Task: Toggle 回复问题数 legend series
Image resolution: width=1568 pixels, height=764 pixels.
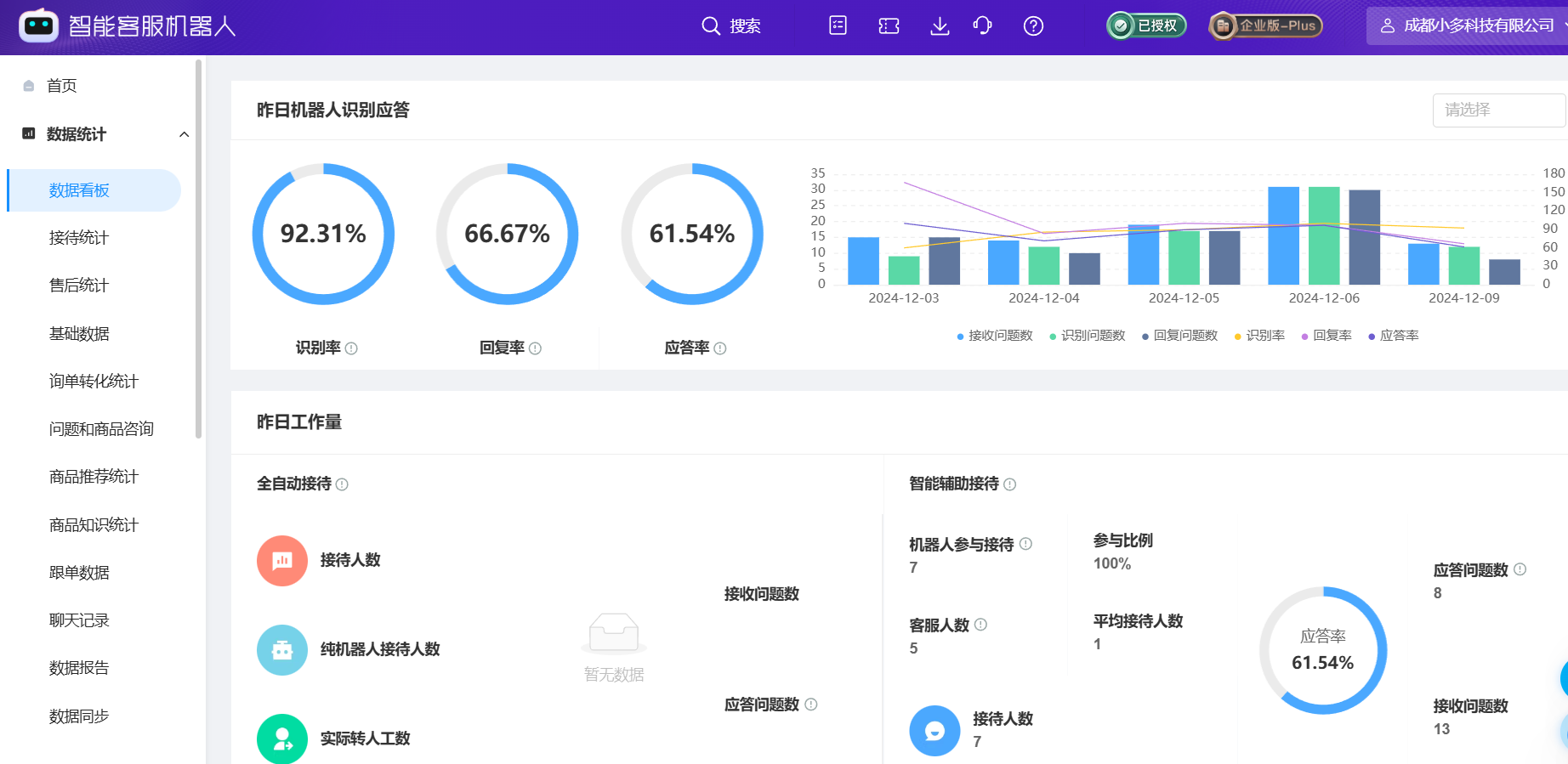Action: point(1179,336)
